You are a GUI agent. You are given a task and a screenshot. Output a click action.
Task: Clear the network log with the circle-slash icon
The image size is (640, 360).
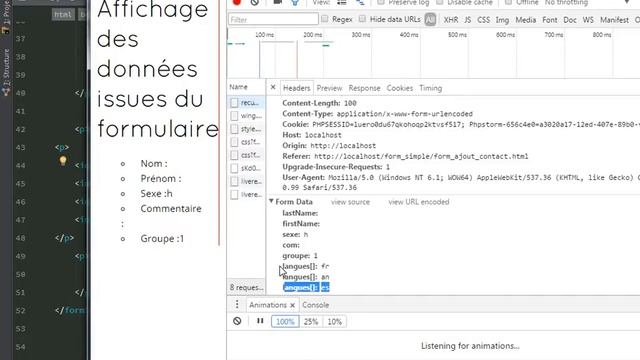[x=254, y=2]
